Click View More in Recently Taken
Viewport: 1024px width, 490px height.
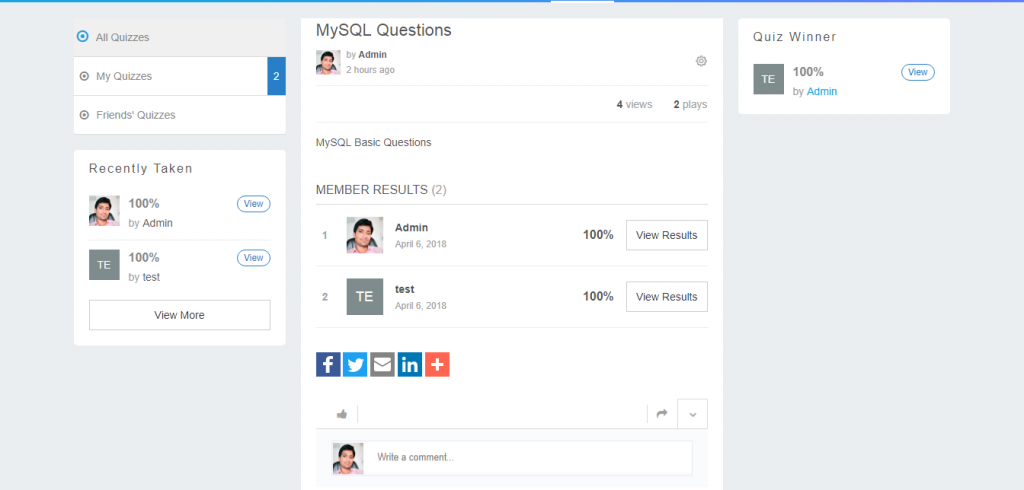pos(179,315)
